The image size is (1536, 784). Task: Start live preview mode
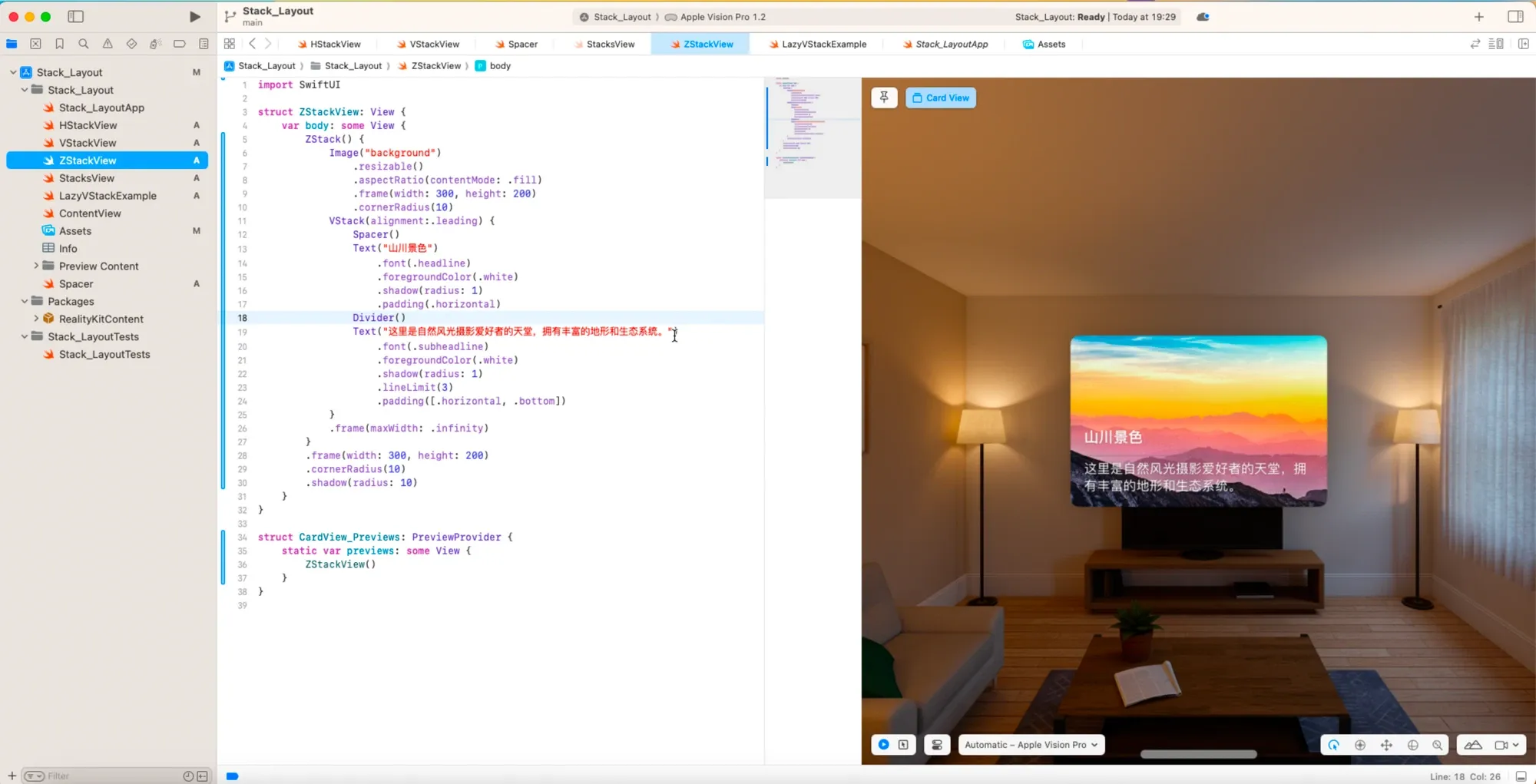pos(883,745)
